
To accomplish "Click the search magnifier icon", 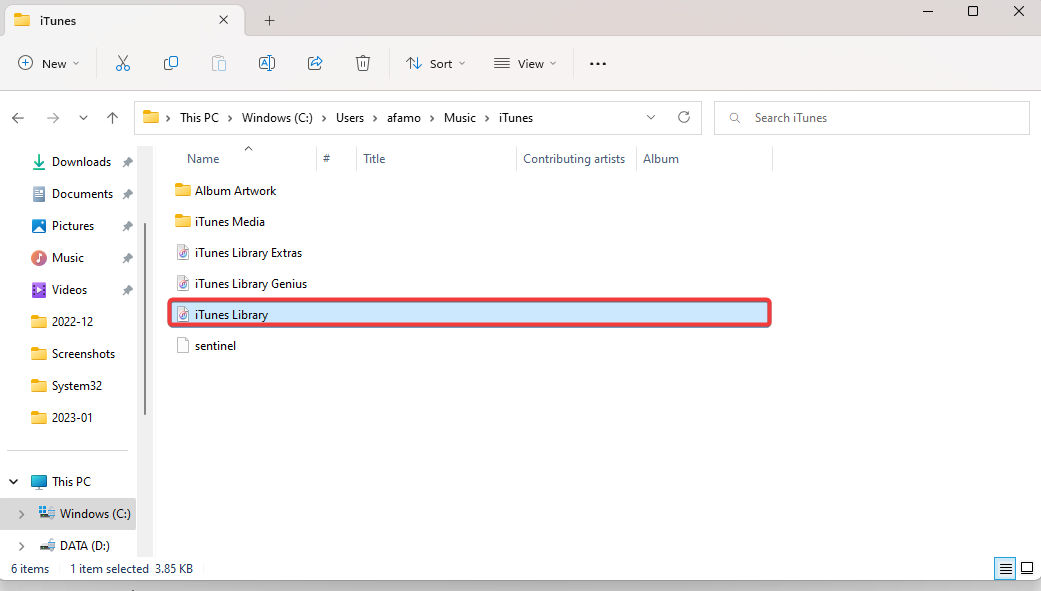I will (734, 118).
